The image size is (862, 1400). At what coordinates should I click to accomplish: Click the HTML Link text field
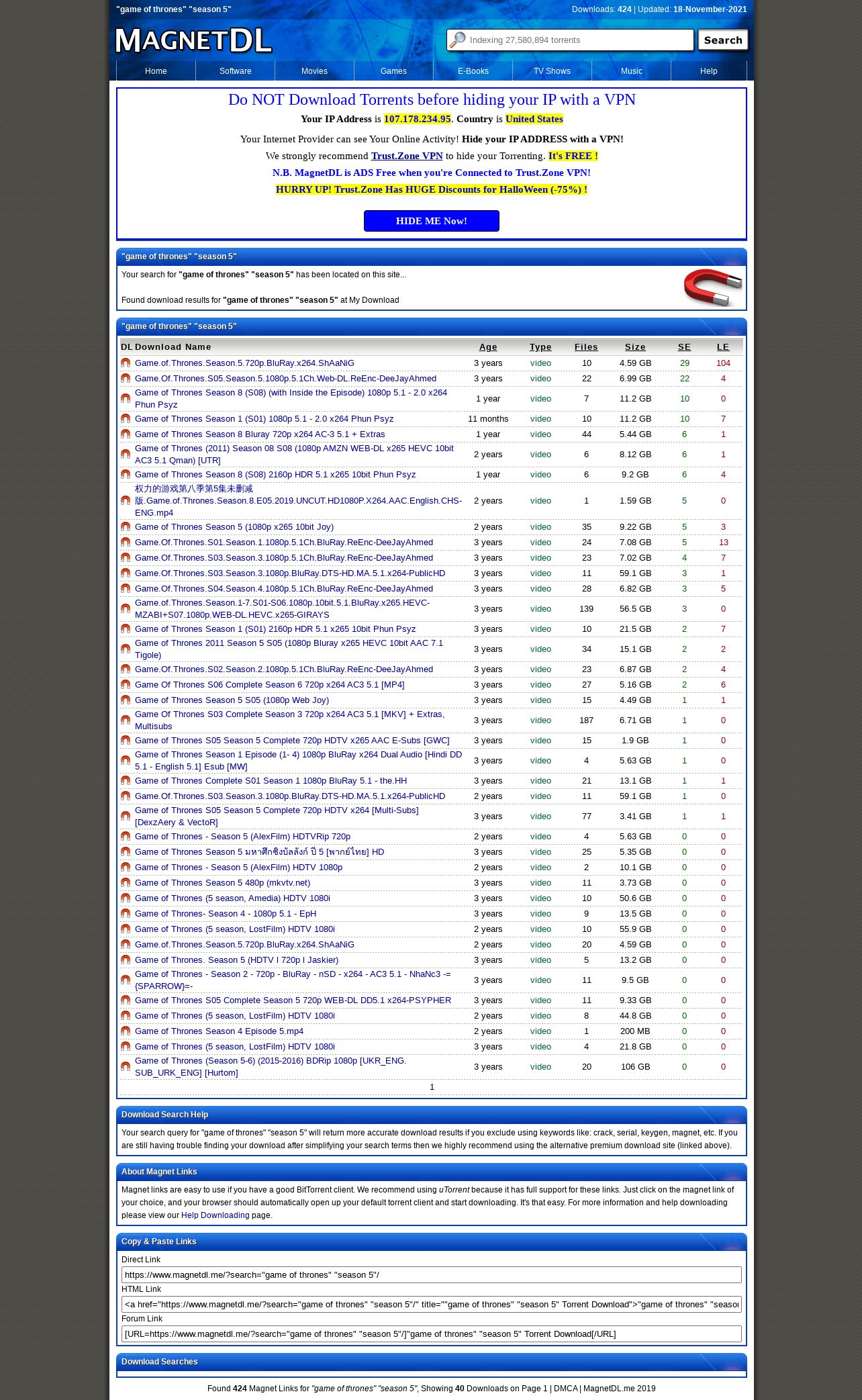(x=432, y=1305)
